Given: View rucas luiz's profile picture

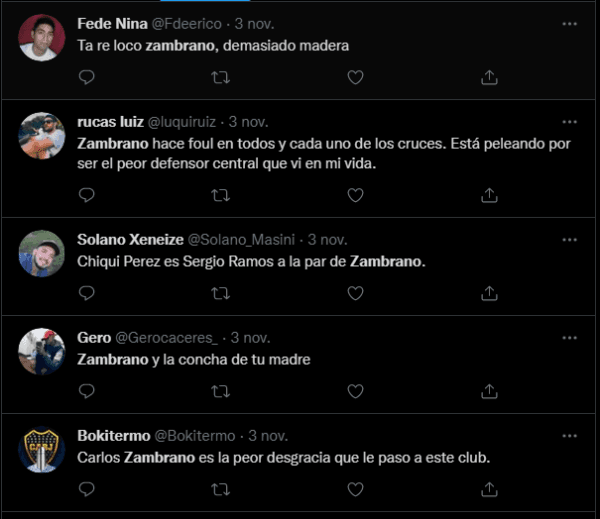Looking at the screenshot, I should 42,135.
